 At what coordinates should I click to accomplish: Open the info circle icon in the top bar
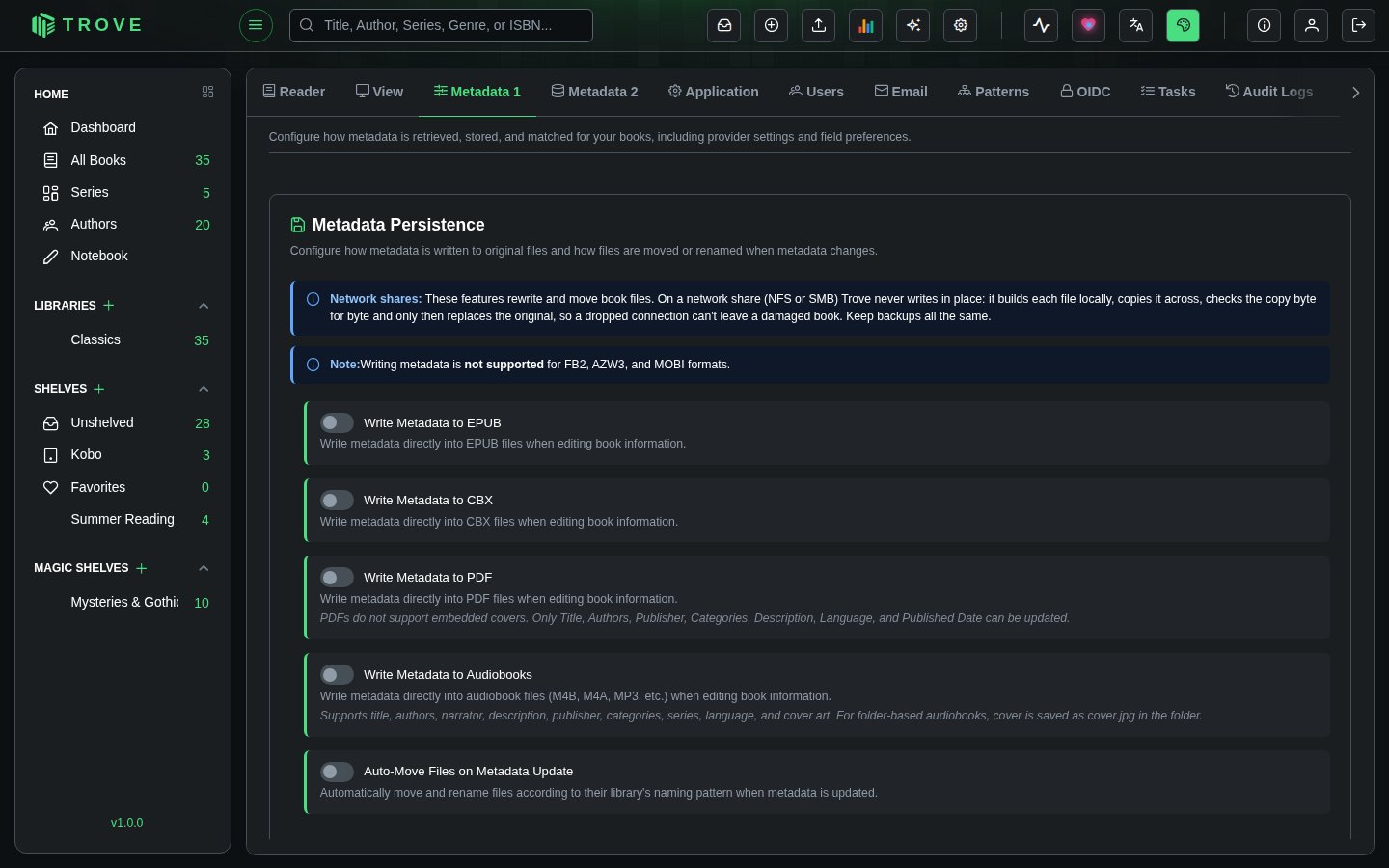pos(1265,25)
